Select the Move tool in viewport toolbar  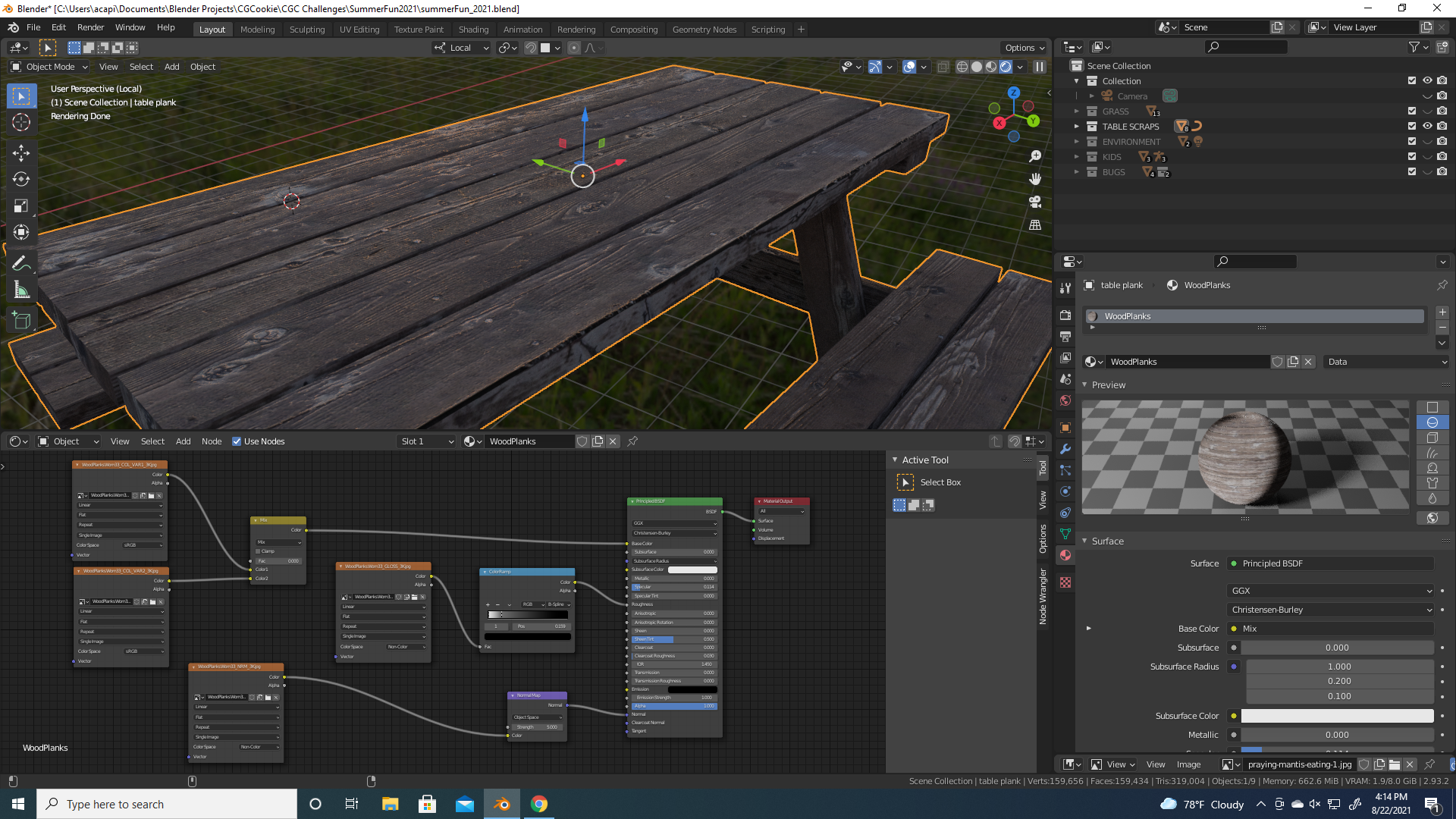(21, 152)
